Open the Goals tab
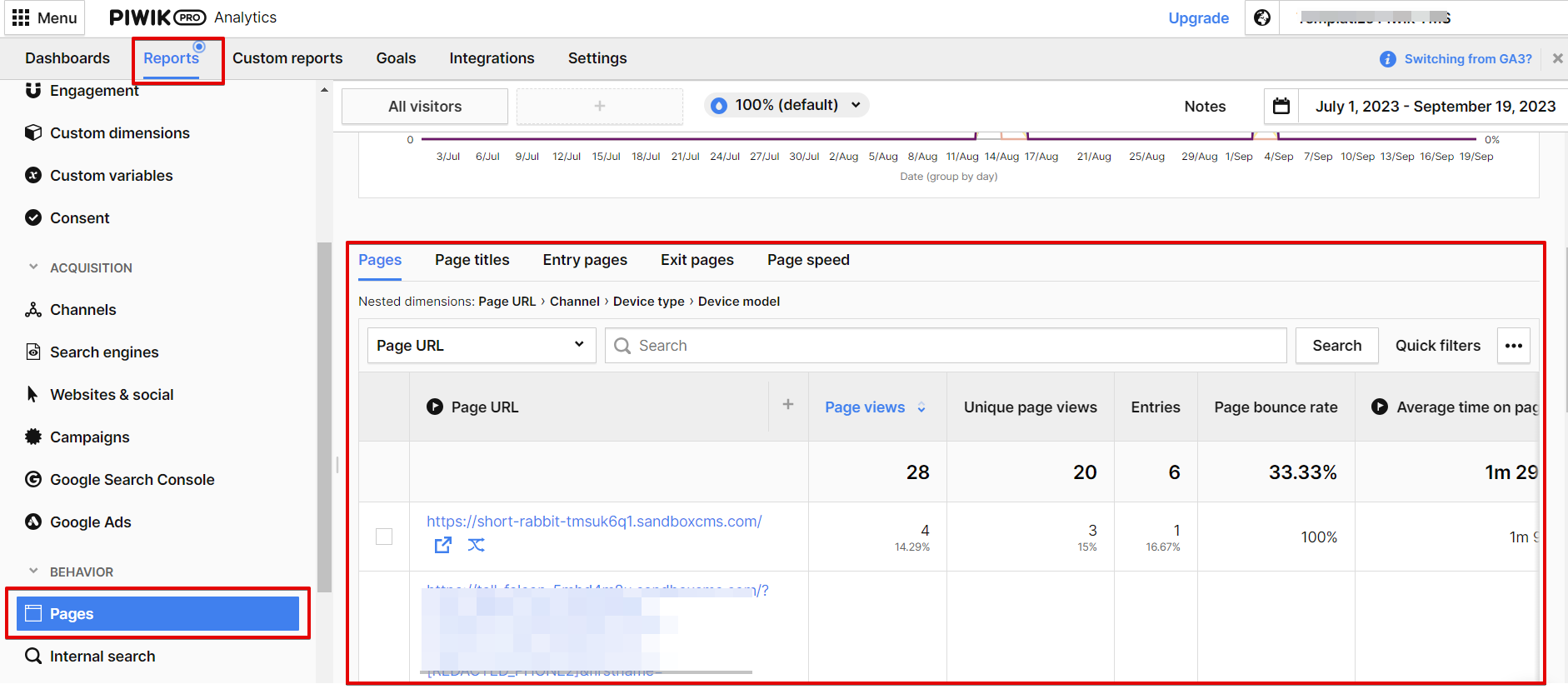Screen dimensions: 1568x689 pyautogui.click(x=396, y=58)
